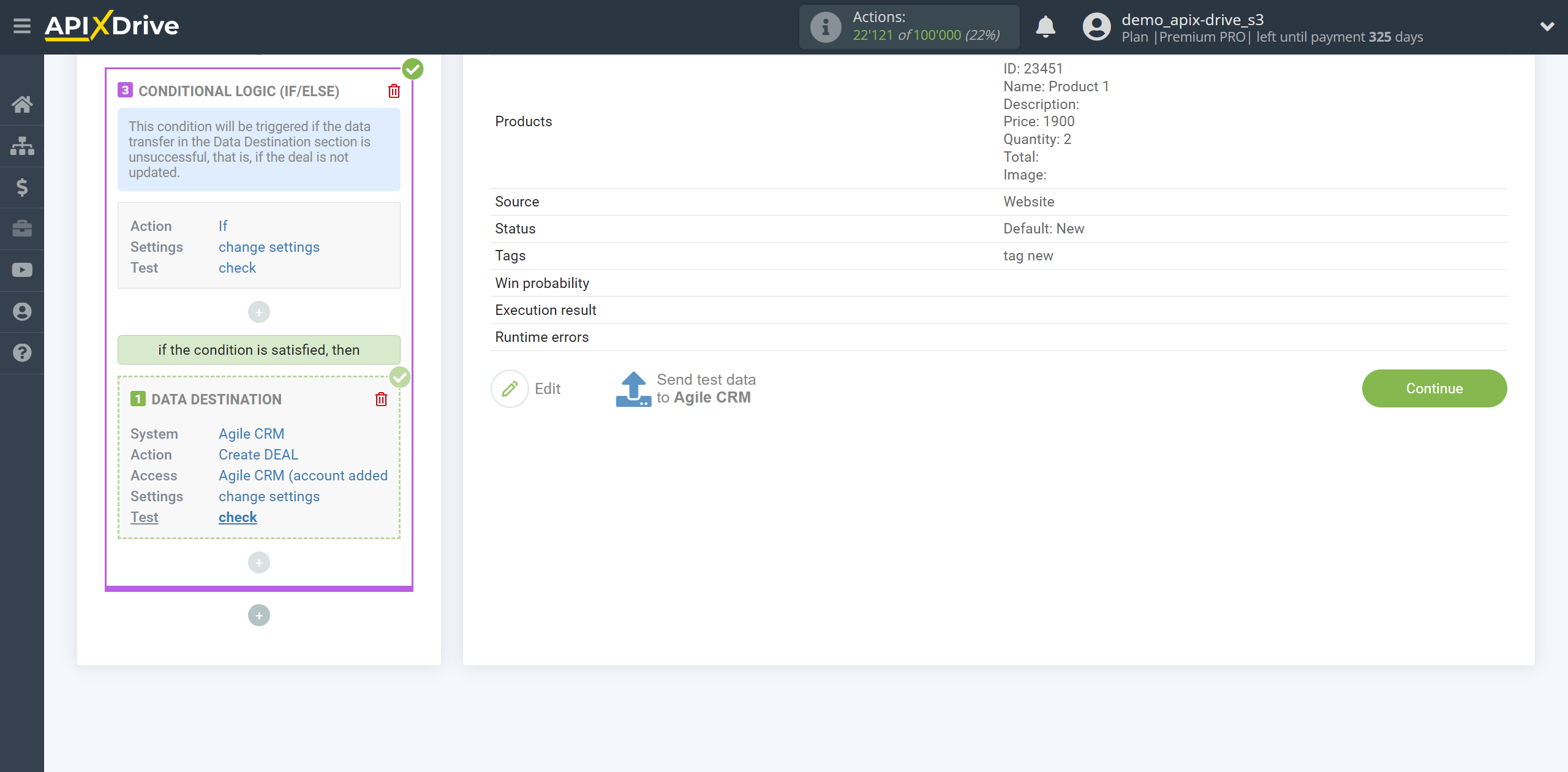Click the Data Destination green checkmark badge
This screenshot has height=772, width=1568.
tap(400, 377)
